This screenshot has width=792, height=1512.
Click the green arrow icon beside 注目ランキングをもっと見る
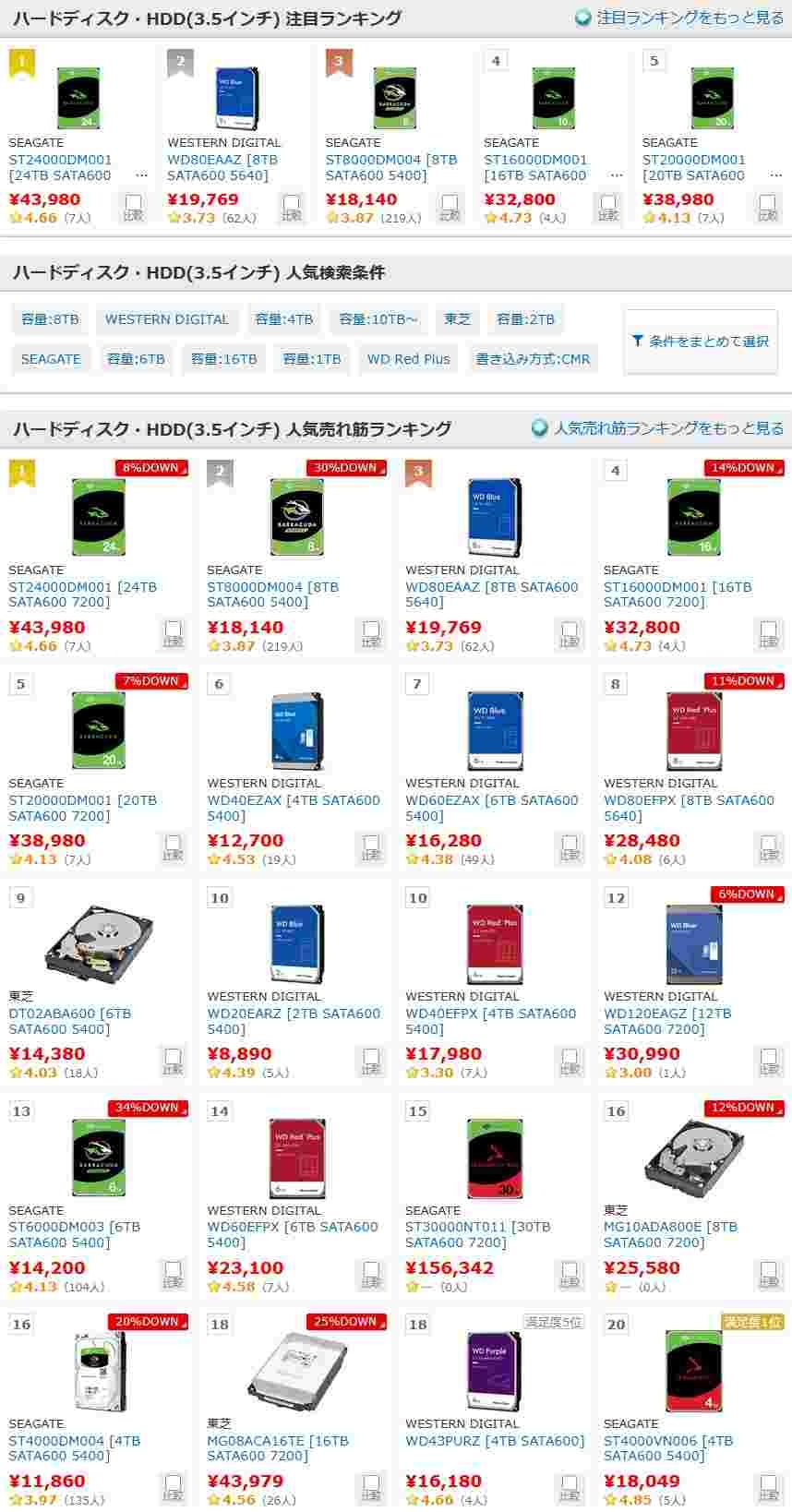pyautogui.click(x=582, y=18)
